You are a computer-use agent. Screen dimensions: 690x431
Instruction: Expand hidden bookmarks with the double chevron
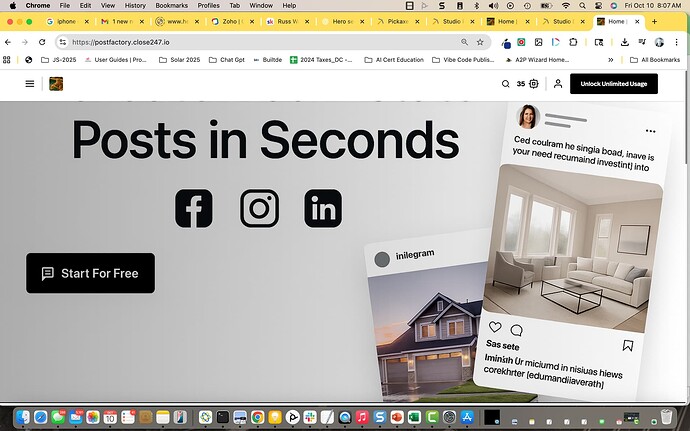(x=611, y=60)
